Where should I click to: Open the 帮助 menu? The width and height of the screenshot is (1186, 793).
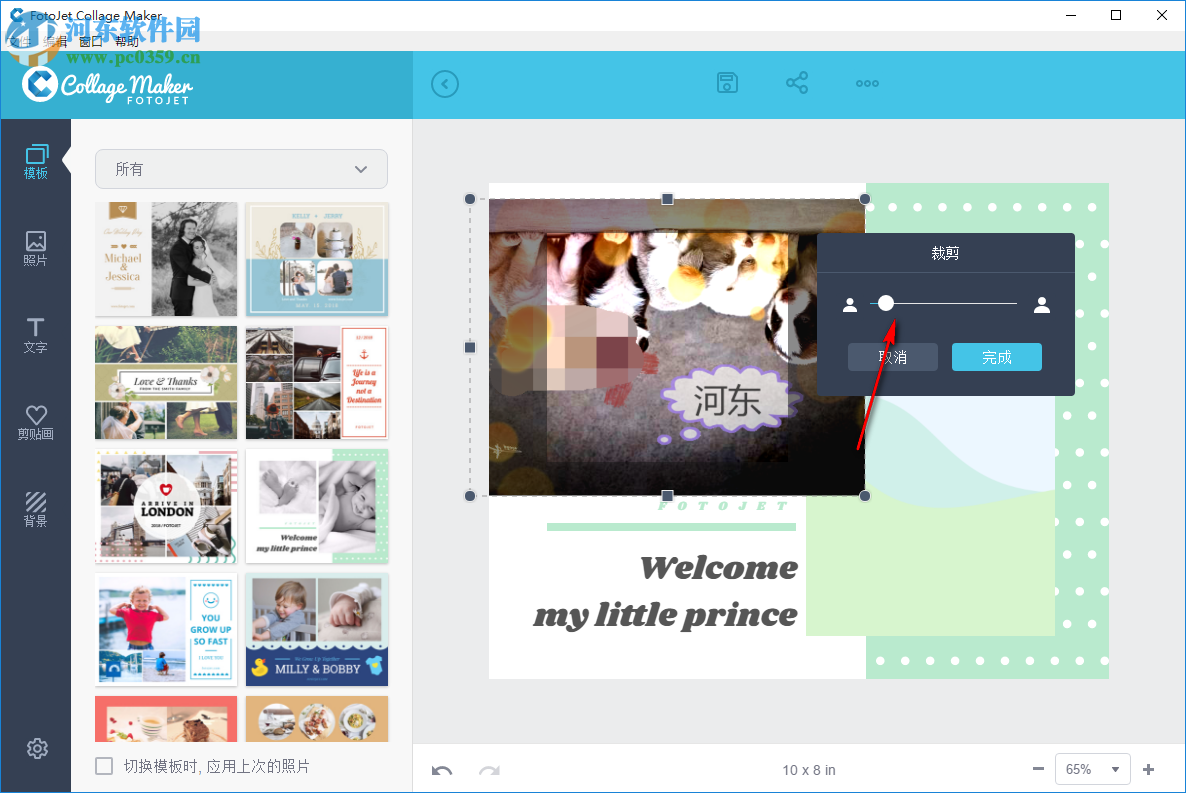tap(127, 40)
